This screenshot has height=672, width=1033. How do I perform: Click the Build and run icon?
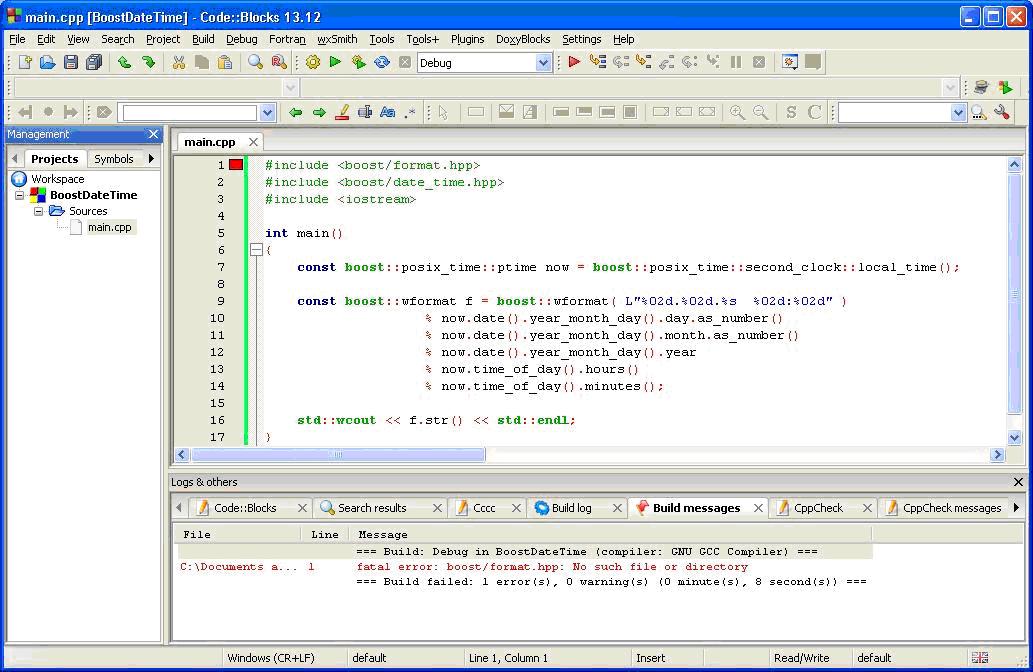(x=358, y=63)
